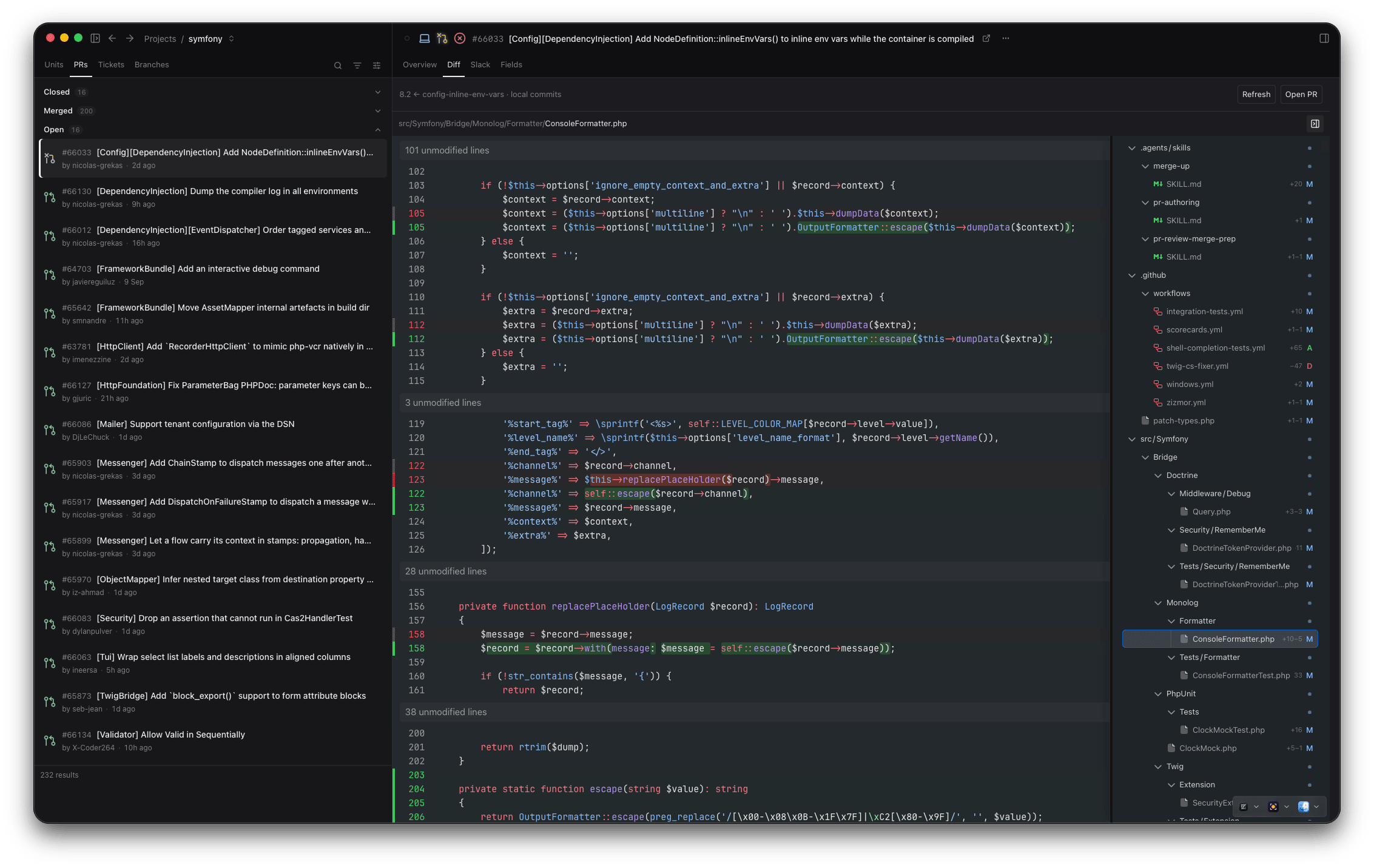Open the dropdown next to Finder icon
The height and width of the screenshot is (868, 1374).
[1316, 807]
